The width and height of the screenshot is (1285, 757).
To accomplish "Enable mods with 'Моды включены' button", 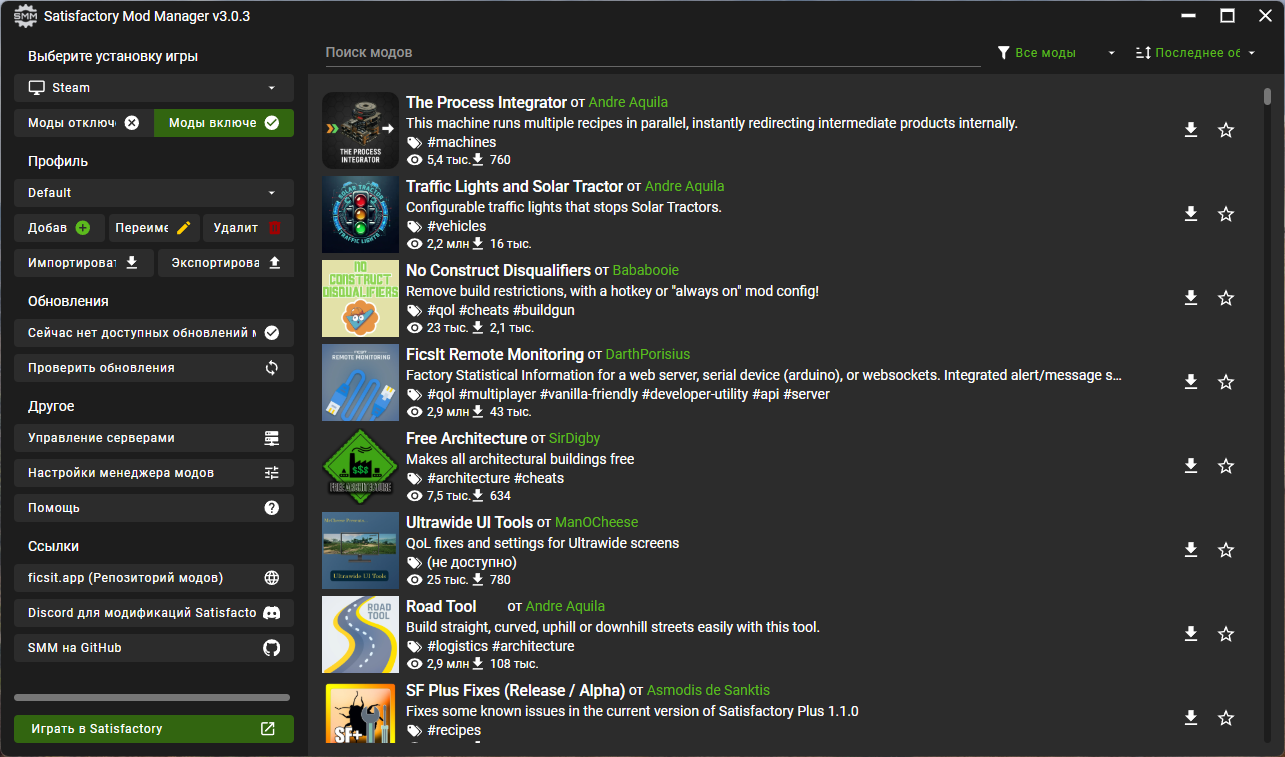I will 224,123.
